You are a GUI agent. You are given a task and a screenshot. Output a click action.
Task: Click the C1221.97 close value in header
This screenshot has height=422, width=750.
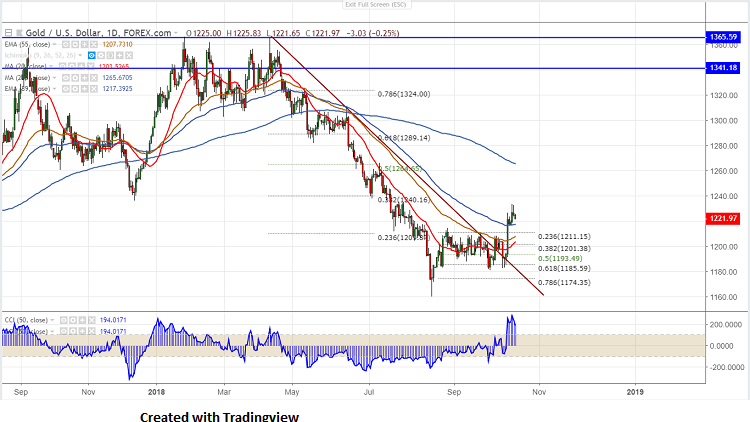click(x=322, y=33)
